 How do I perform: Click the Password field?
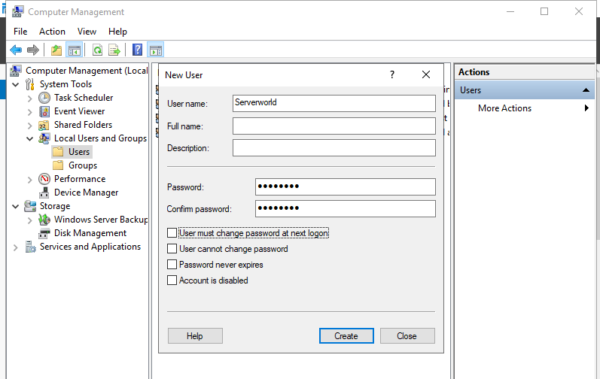(345, 187)
